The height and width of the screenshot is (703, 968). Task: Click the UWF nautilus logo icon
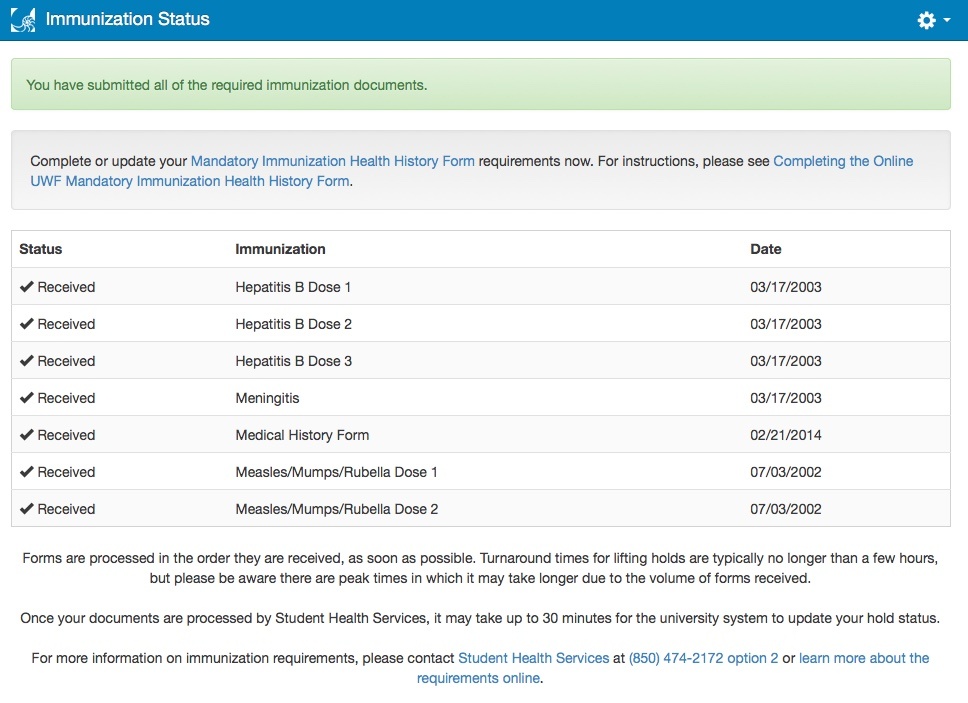click(x=23, y=20)
